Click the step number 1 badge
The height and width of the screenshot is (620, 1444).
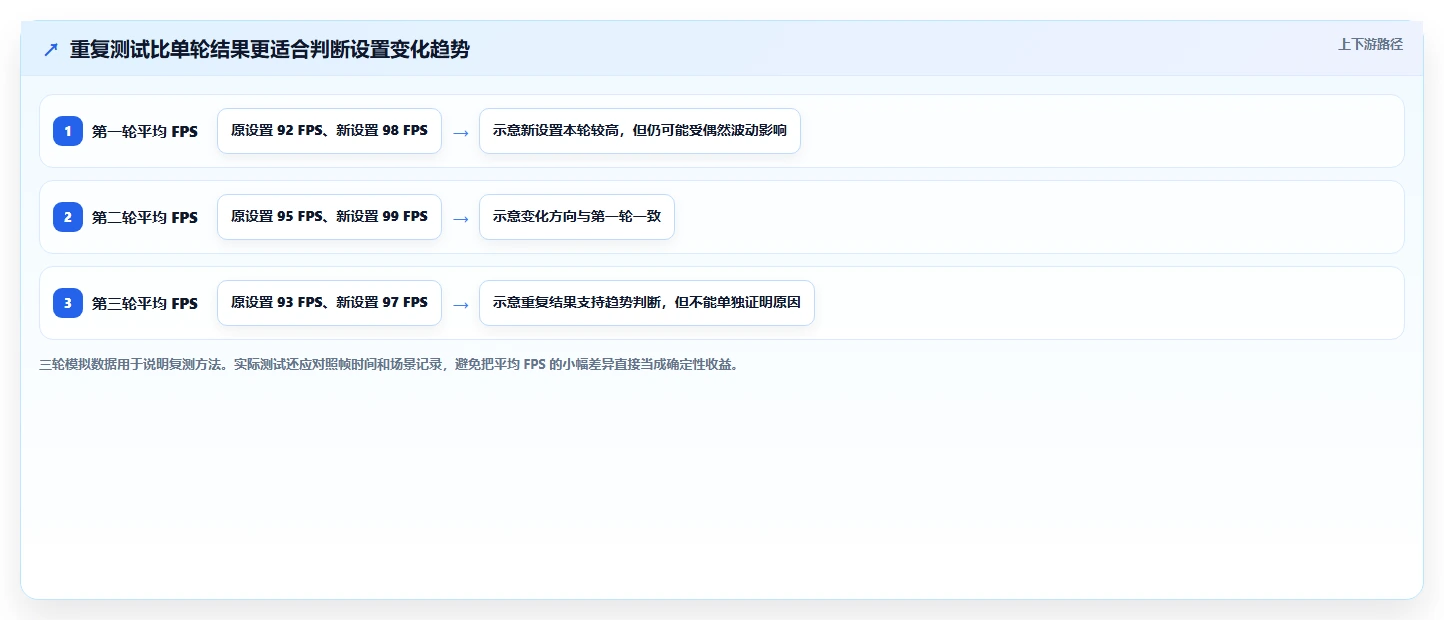pos(68,131)
